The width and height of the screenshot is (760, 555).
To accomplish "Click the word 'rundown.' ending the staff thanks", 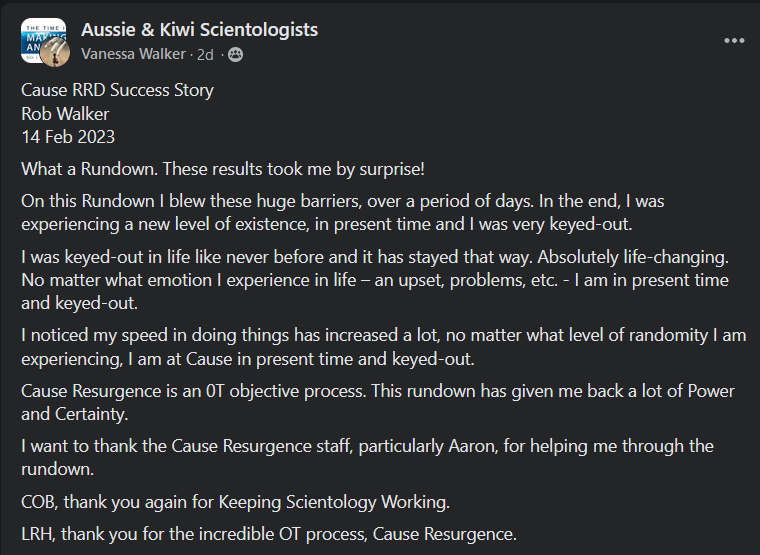I will (58, 469).
